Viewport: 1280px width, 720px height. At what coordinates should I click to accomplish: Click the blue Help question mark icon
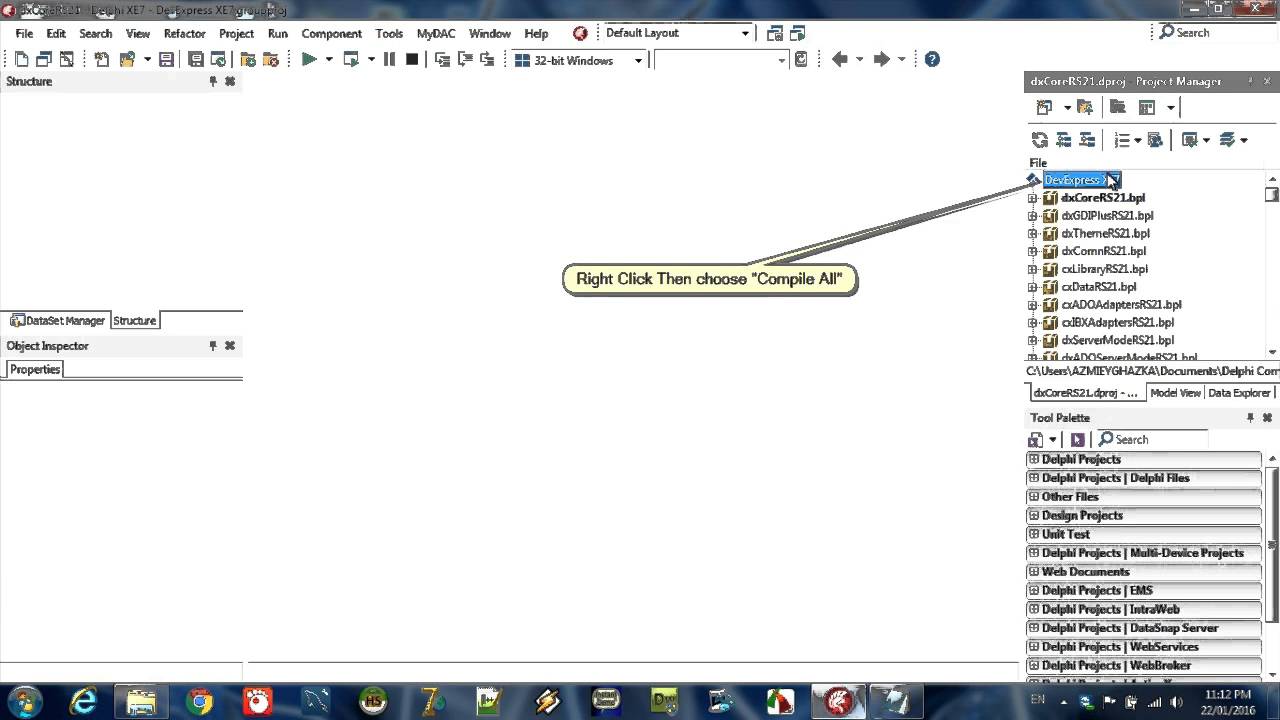click(932, 60)
